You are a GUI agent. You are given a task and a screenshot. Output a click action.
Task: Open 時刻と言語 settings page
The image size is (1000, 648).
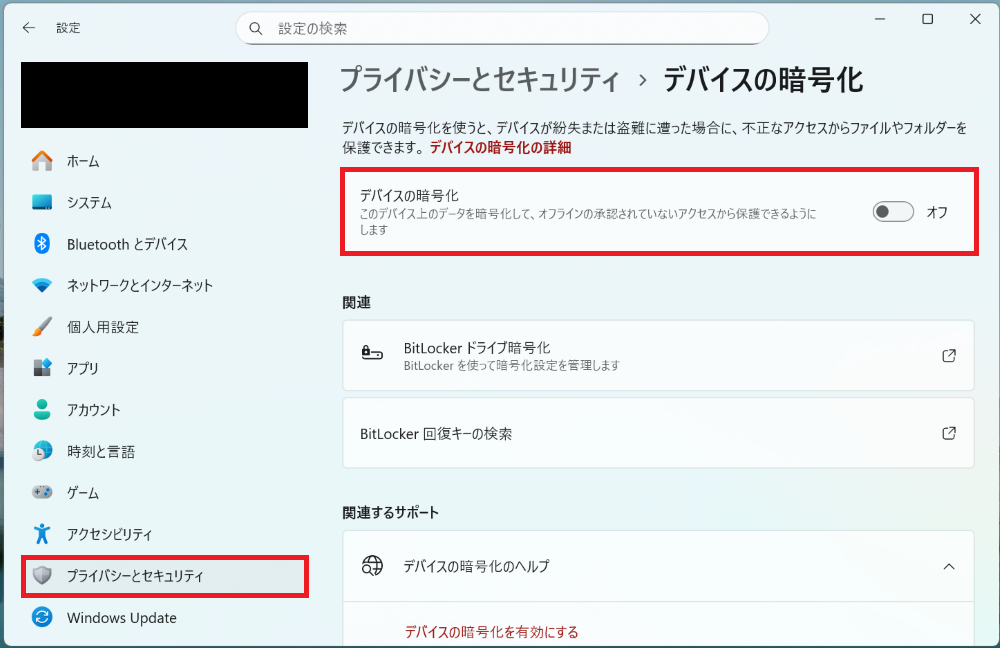(x=100, y=451)
